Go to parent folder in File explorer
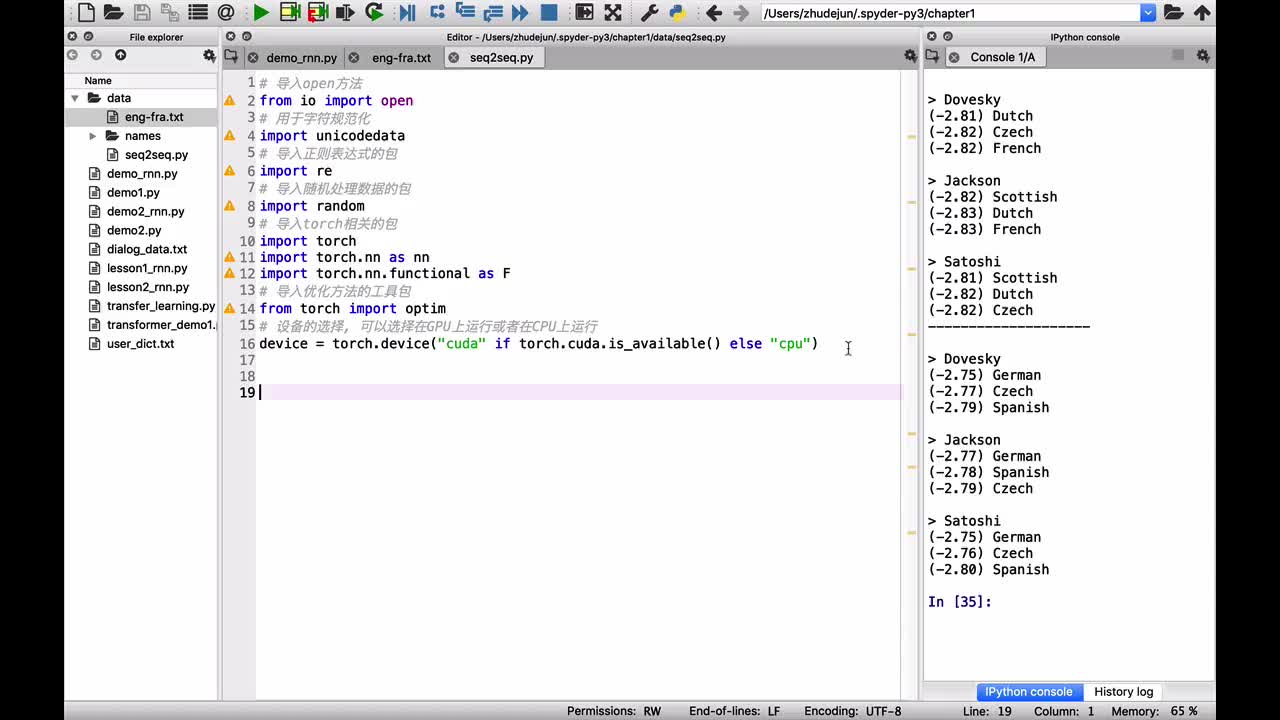Viewport: 1280px width, 720px height. (120, 56)
